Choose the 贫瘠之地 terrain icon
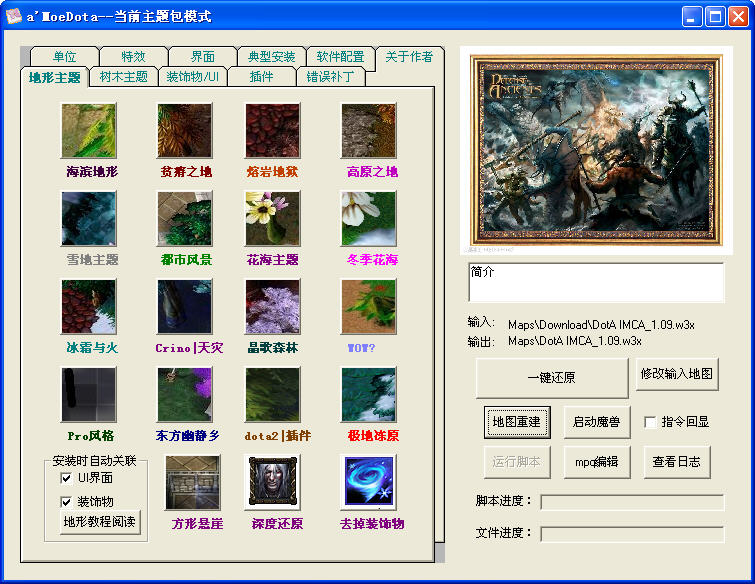This screenshot has width=755, height=584. coord(185,130)
